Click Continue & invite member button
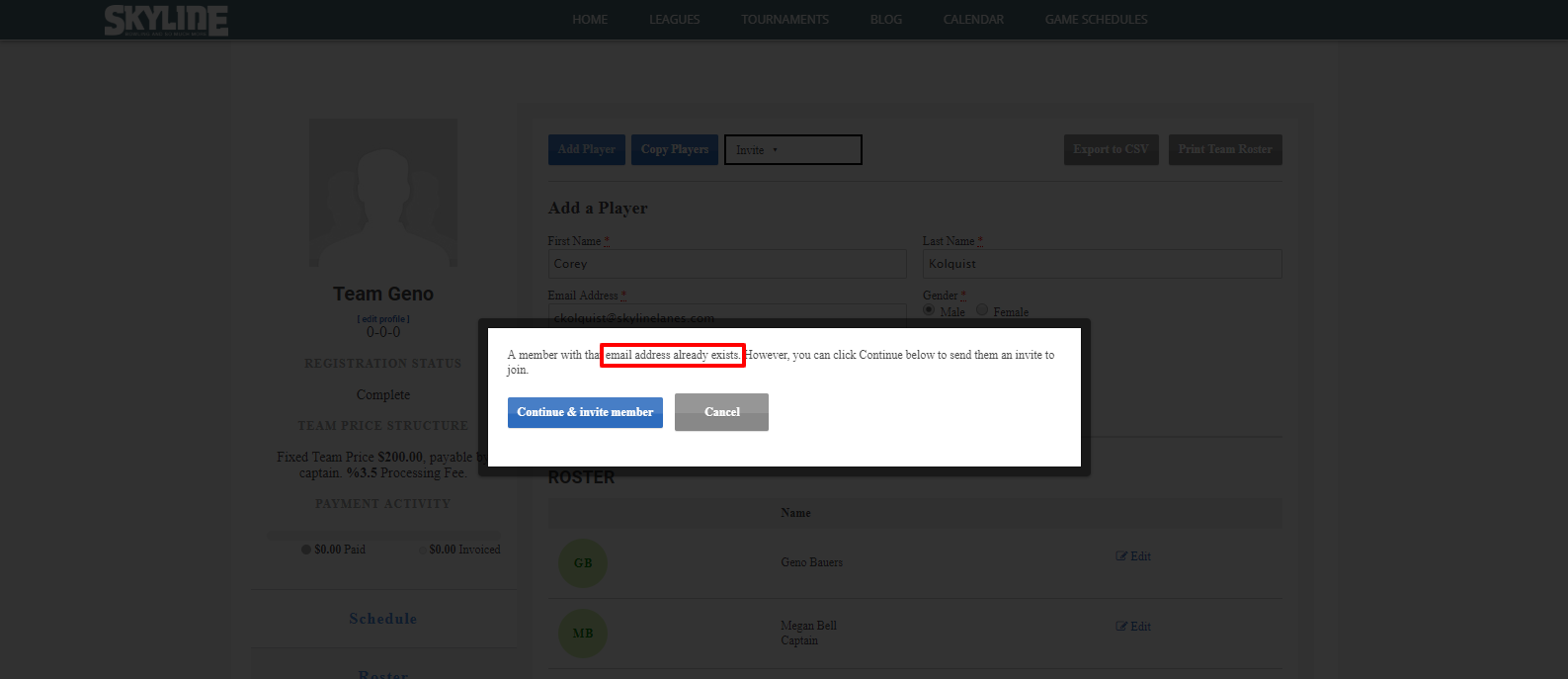1568x679 pixels. tap(585, 412)
